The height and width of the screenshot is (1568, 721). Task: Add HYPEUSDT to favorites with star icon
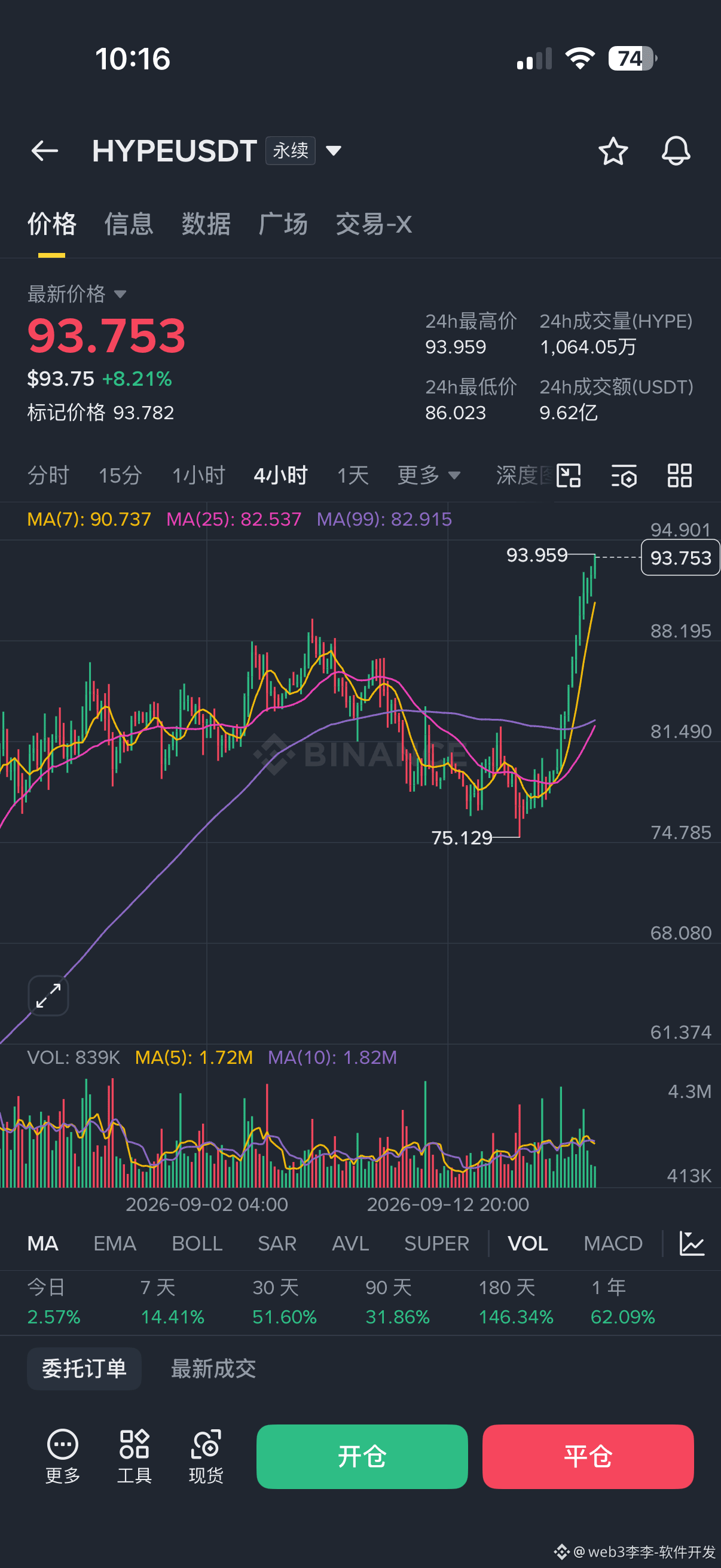pyautogui.click(x=613, y=151)
